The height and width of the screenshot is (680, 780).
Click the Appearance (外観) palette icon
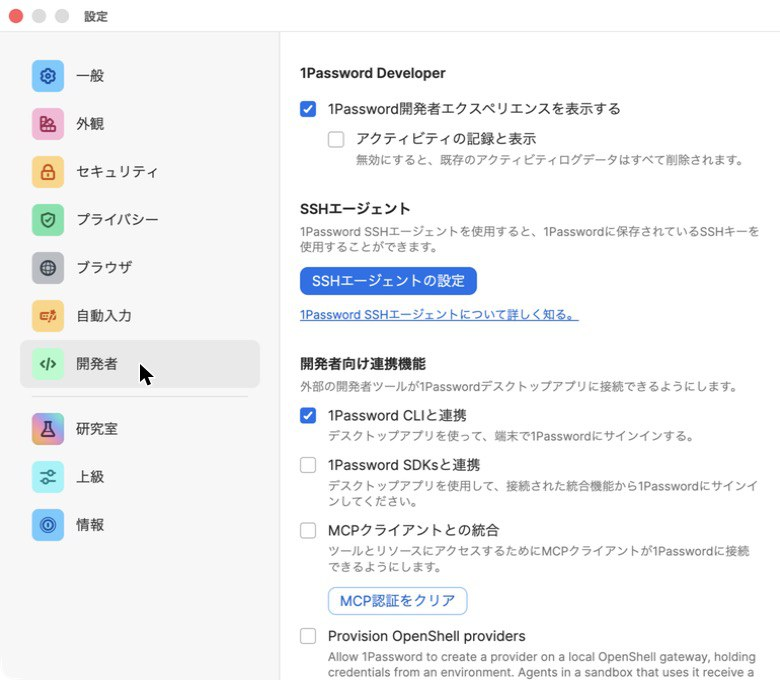48,124
